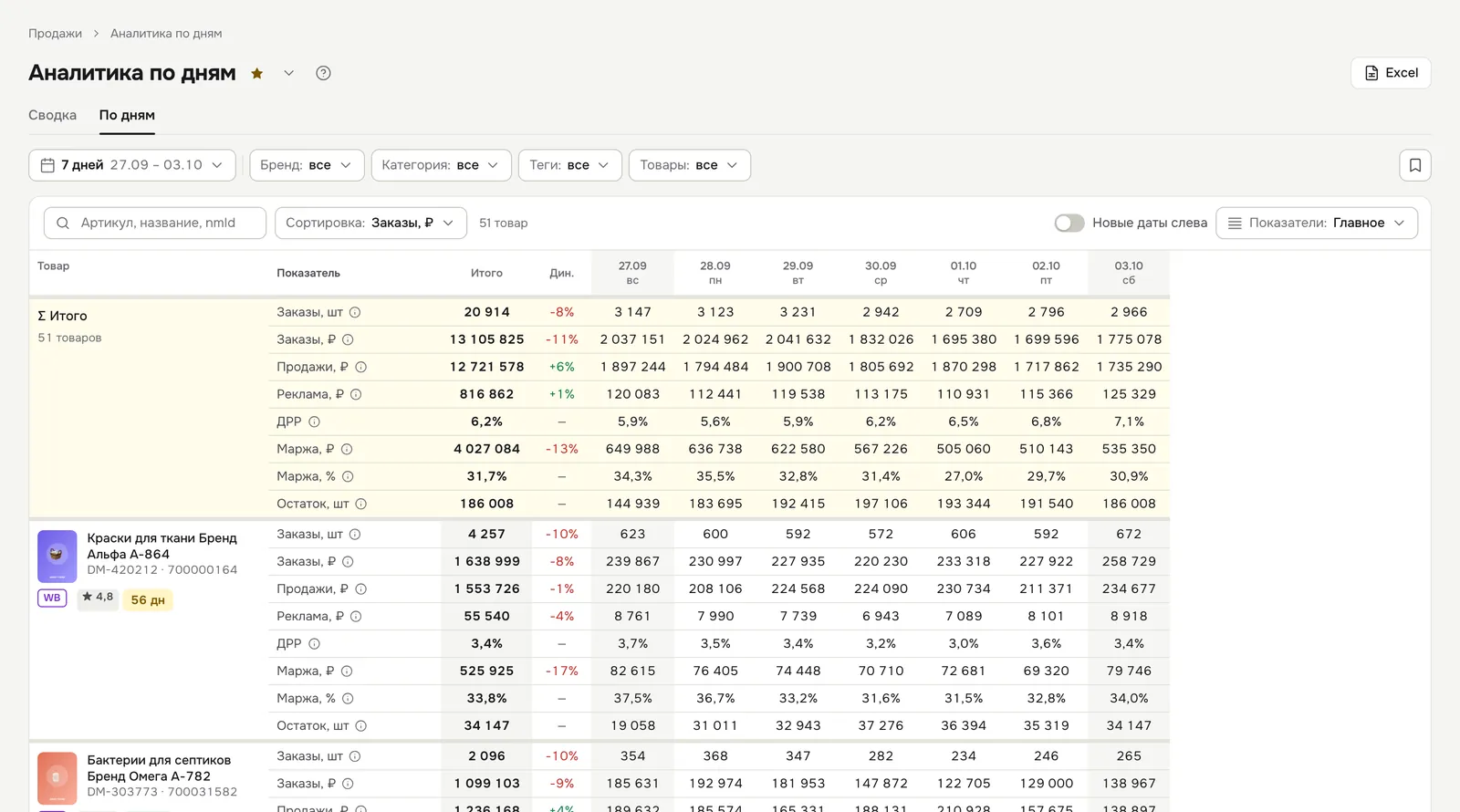Viewport: 1460px width, 812px height.
Task: Click the bookmark icon button on the right
Action: coord(1415,165)
